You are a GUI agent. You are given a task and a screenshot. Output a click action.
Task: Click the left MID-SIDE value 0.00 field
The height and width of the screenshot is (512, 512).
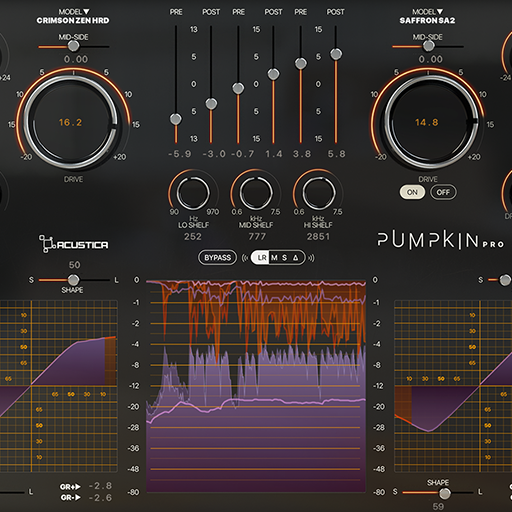click(76, 59)
